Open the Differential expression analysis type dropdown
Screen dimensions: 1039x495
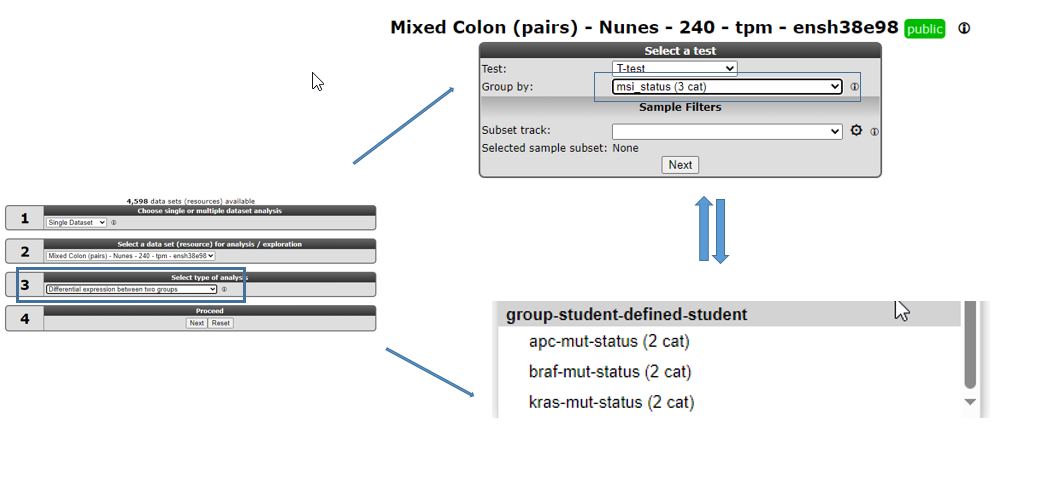132,290
